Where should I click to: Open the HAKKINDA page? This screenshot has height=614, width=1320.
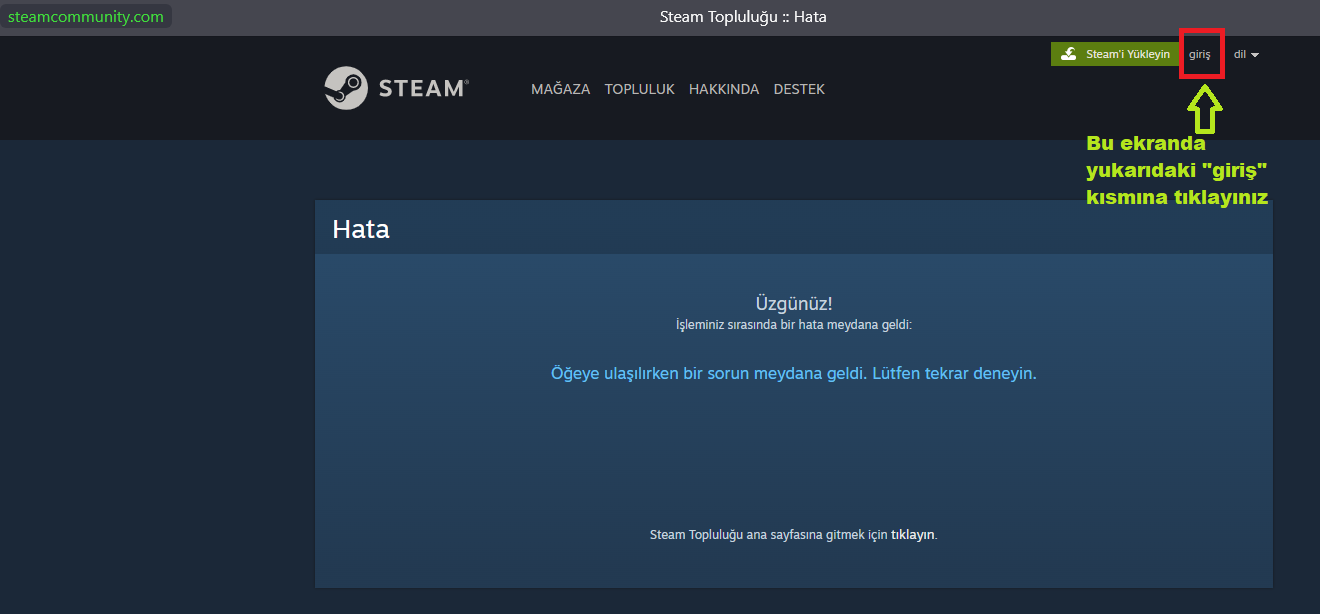pos(724,89)
